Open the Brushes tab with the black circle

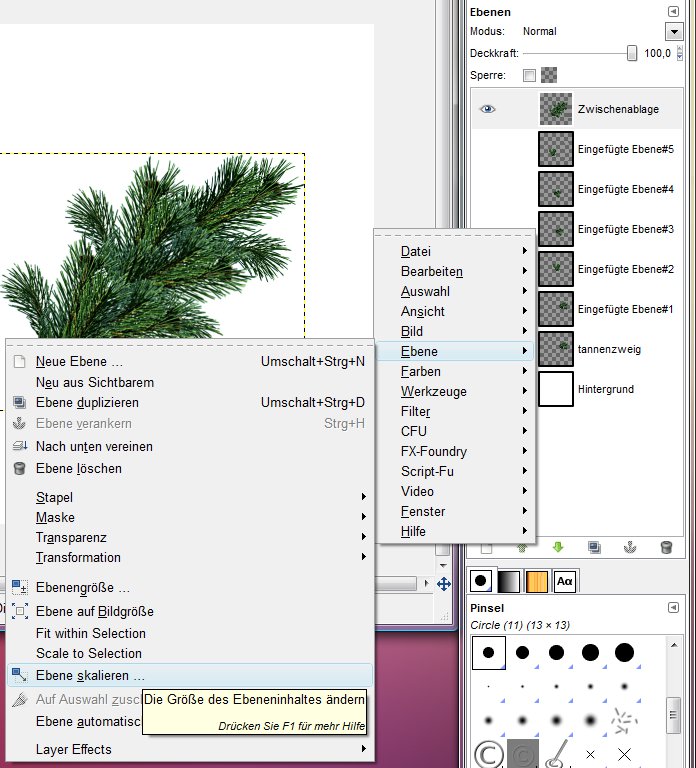[480, 581]
